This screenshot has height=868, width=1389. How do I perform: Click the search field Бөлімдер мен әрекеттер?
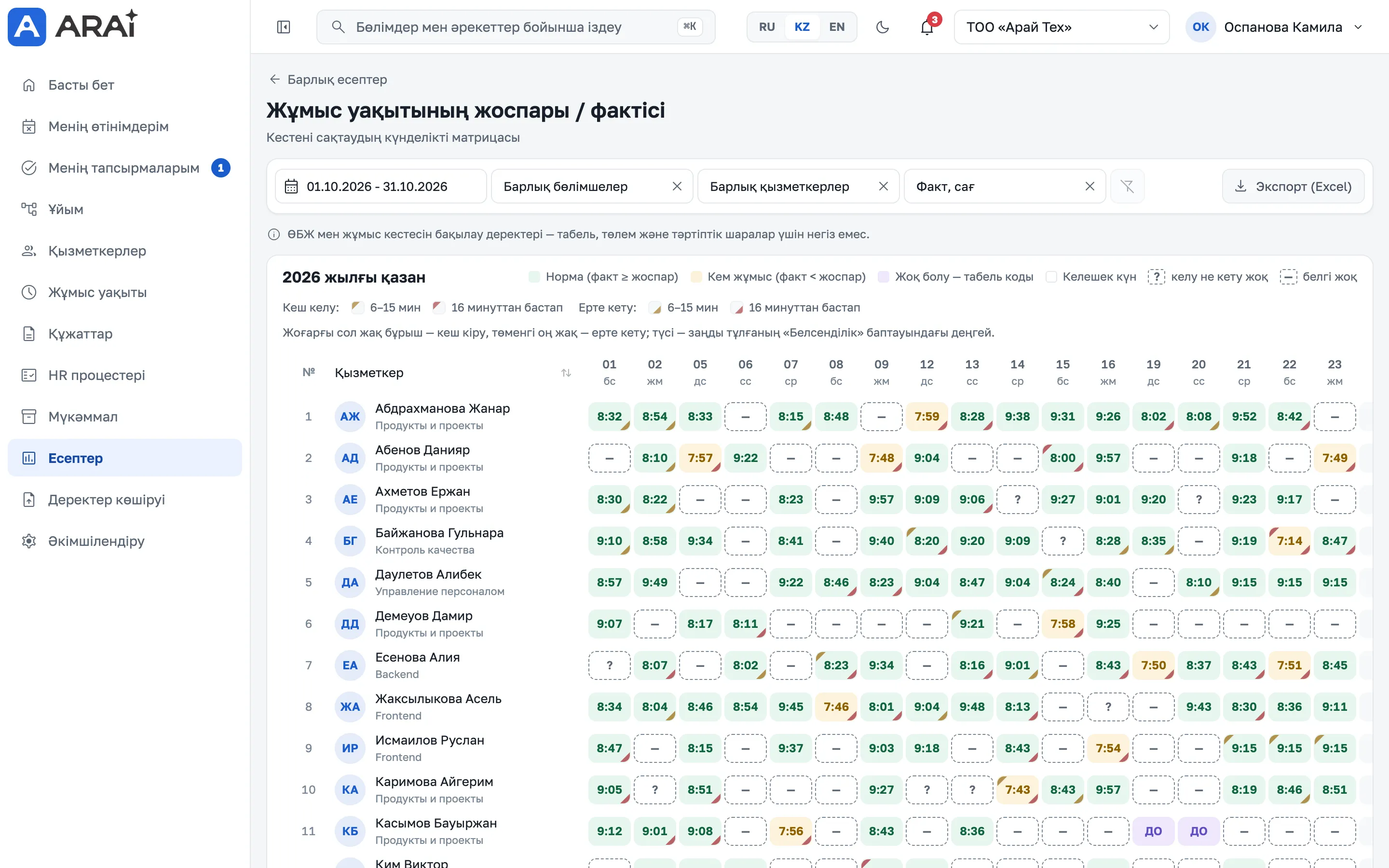click(x=516, y=27)
